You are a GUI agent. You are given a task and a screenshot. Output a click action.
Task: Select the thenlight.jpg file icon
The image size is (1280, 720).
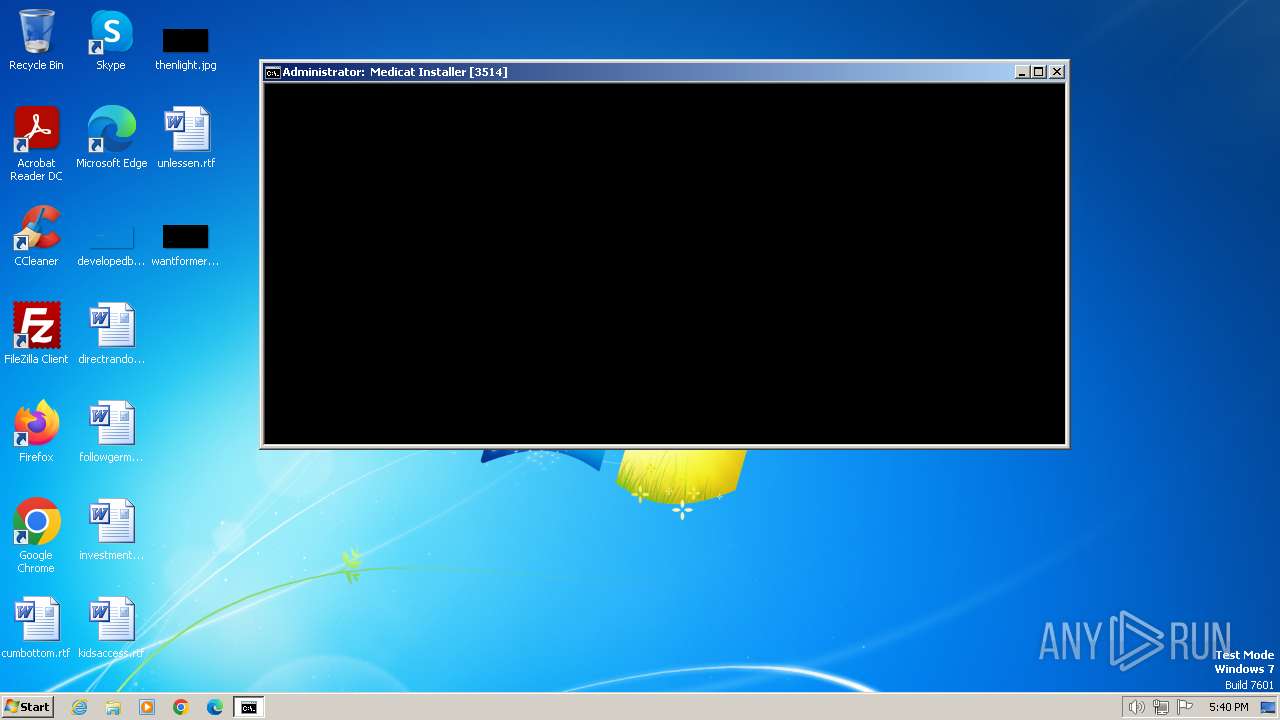click(x=186, y=48)
